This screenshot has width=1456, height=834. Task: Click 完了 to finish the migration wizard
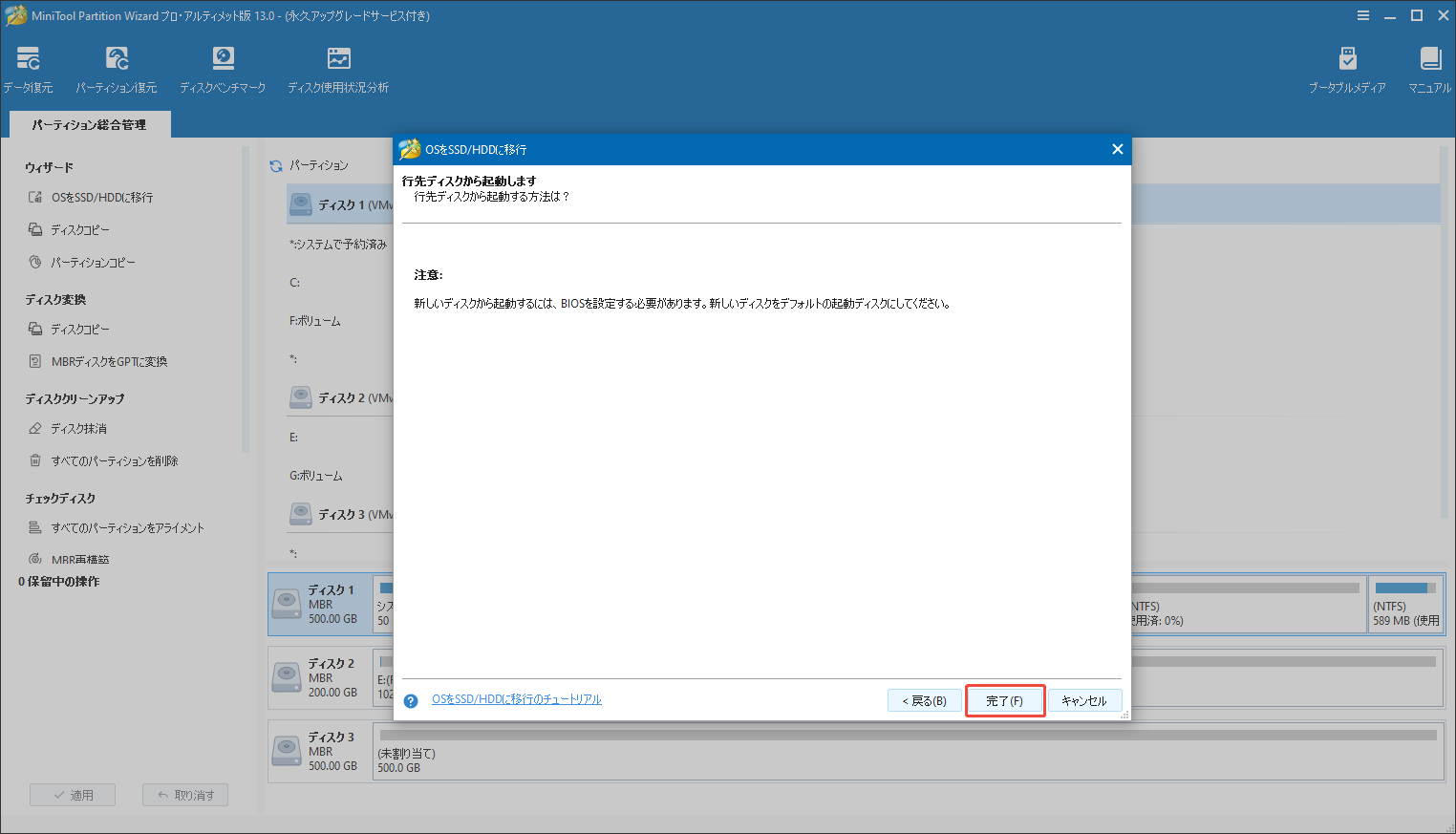tap(1004, 699)
